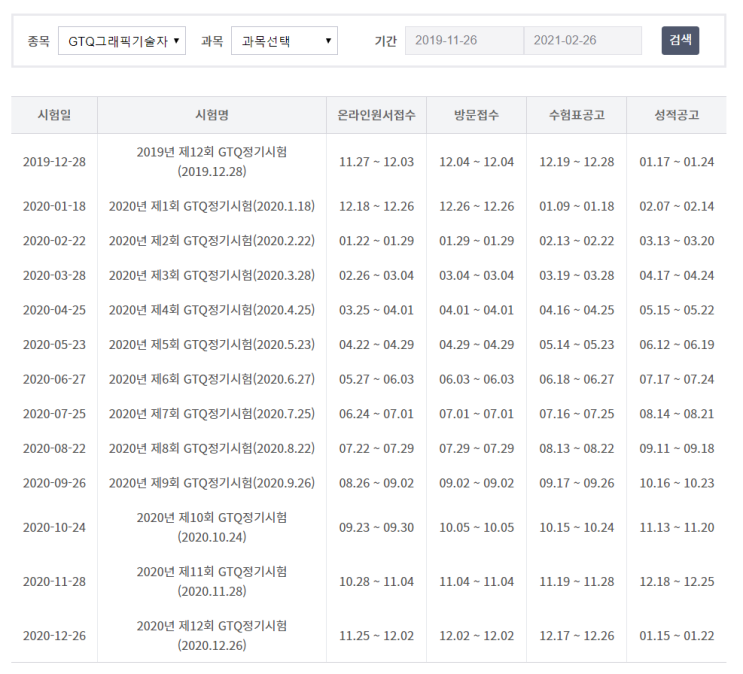The image size is (743, 674).
Task: Click the 기간 period label
Action: click(385, 41)
